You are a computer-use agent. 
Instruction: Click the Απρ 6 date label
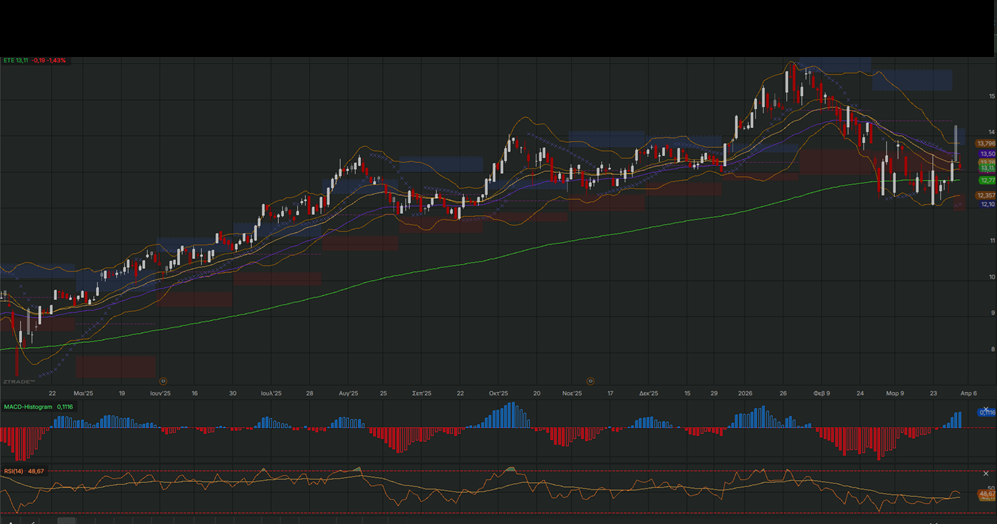968,394
